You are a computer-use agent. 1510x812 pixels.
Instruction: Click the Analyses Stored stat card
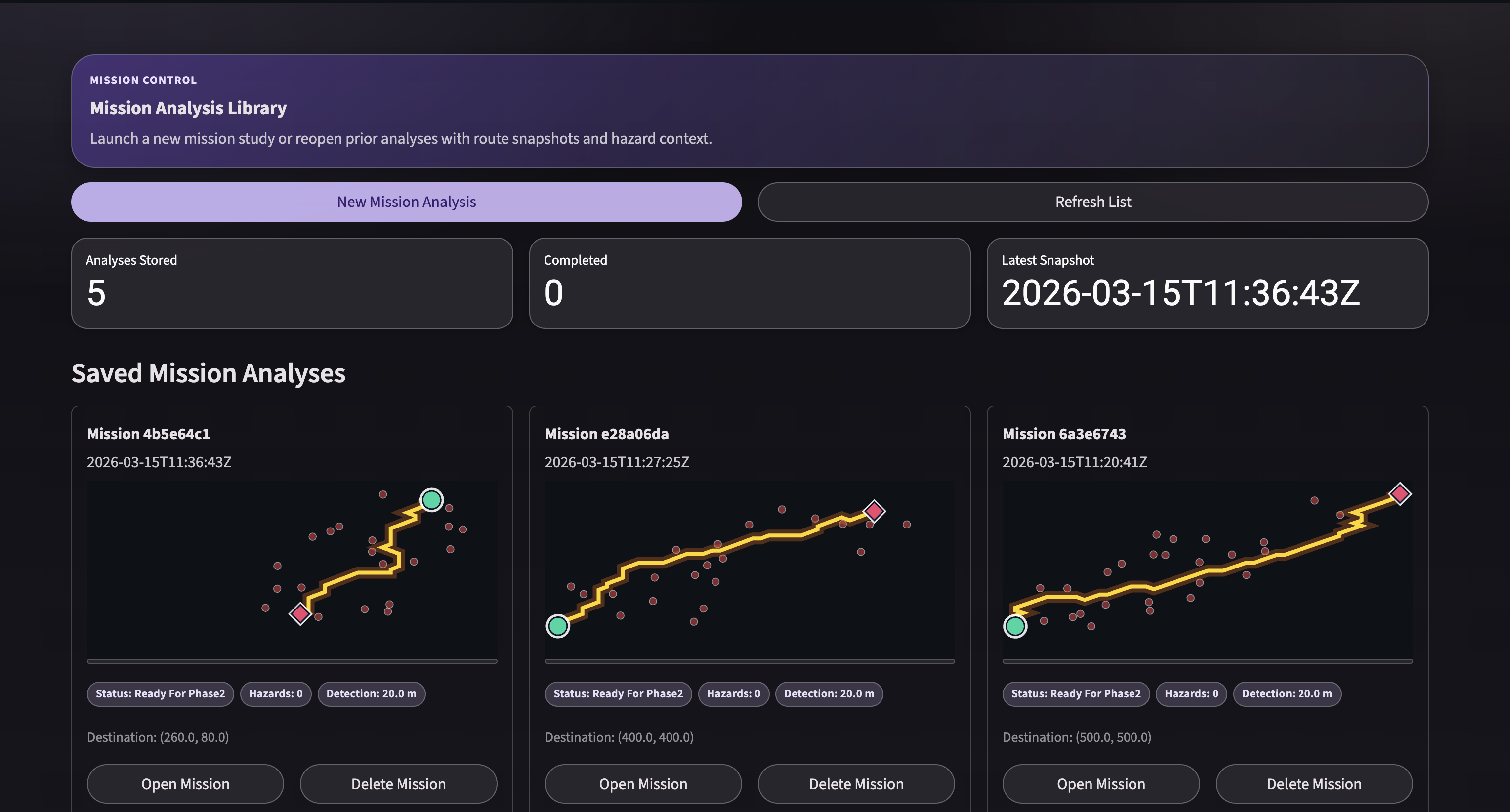[292, 283]
